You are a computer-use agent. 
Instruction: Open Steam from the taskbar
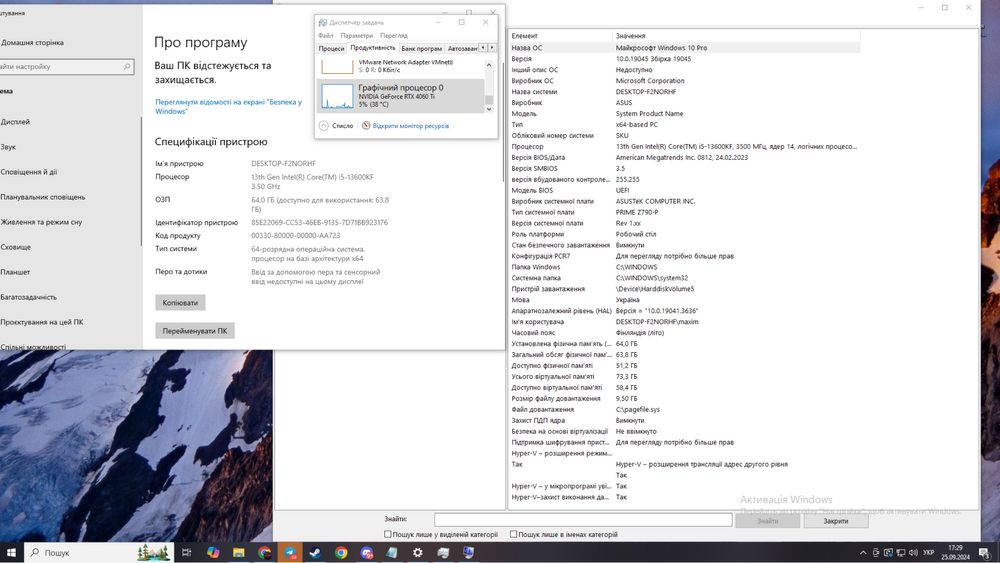coord(315,552)
